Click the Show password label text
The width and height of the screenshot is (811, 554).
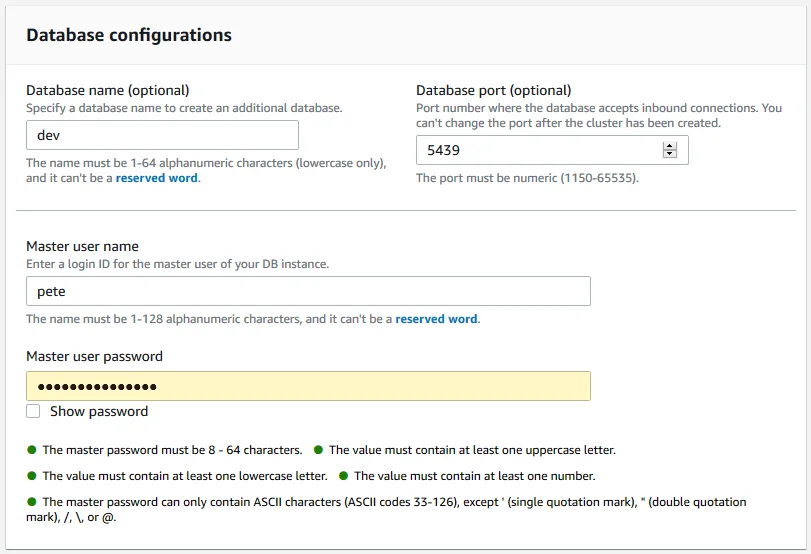tap(99, 411)
